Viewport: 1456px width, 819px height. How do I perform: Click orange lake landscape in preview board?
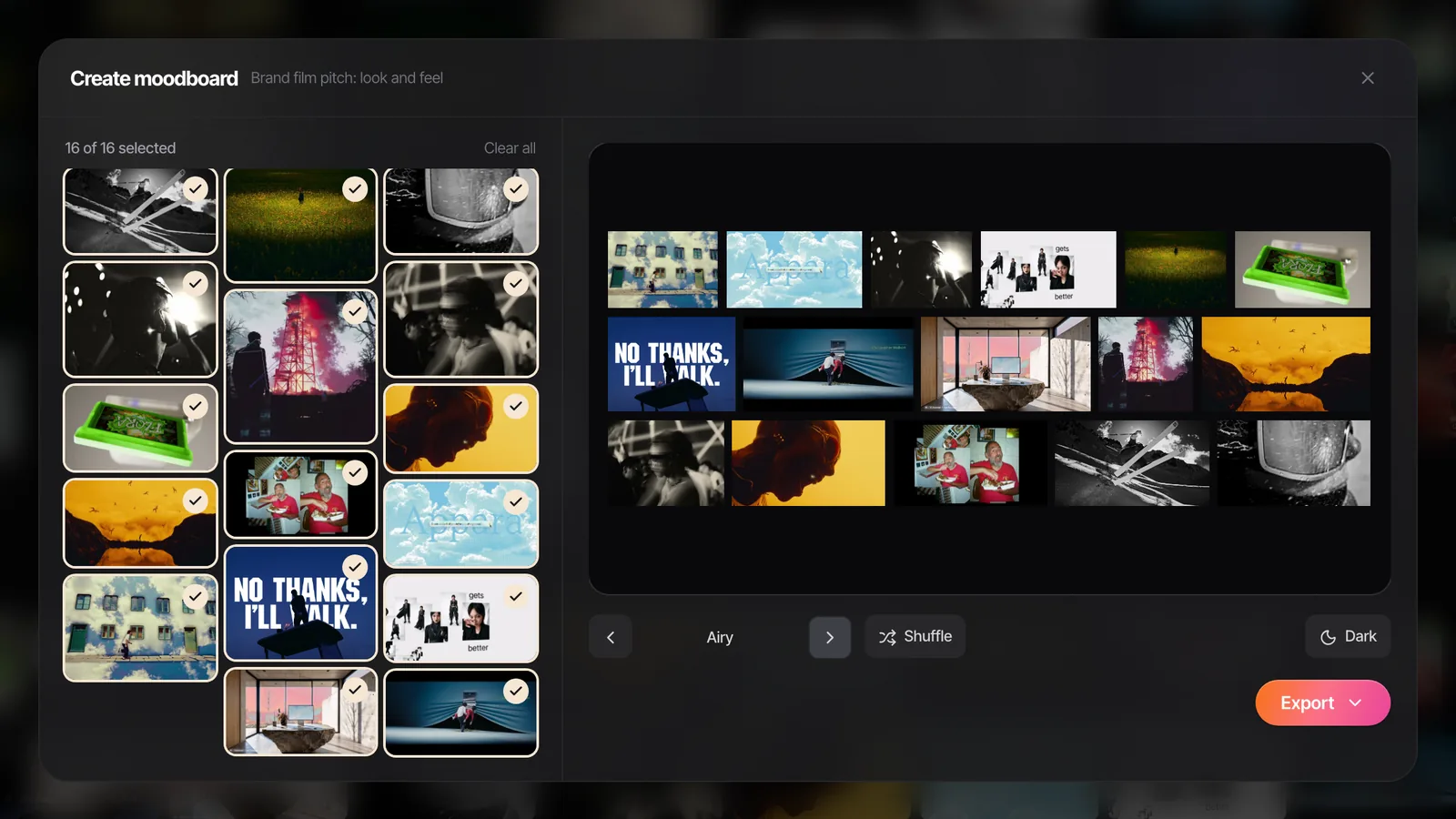click(x=1286, y=364)
